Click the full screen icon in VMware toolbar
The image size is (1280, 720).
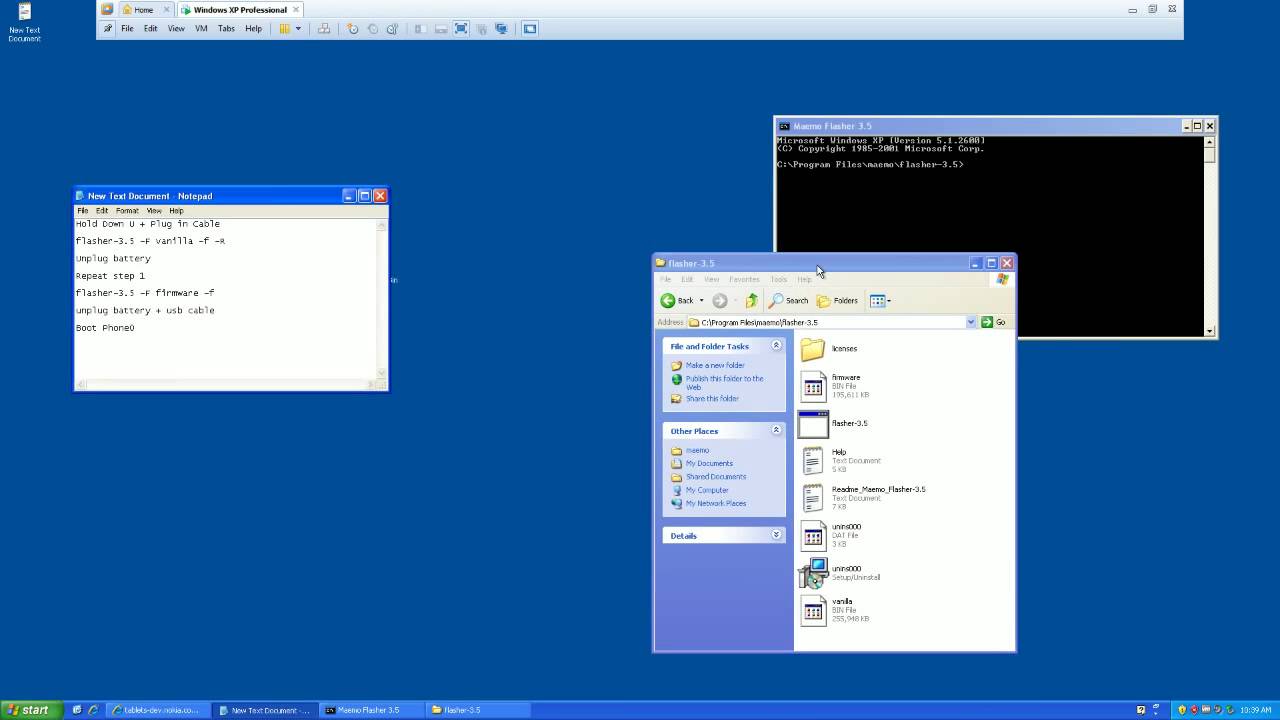click(461, 29)
